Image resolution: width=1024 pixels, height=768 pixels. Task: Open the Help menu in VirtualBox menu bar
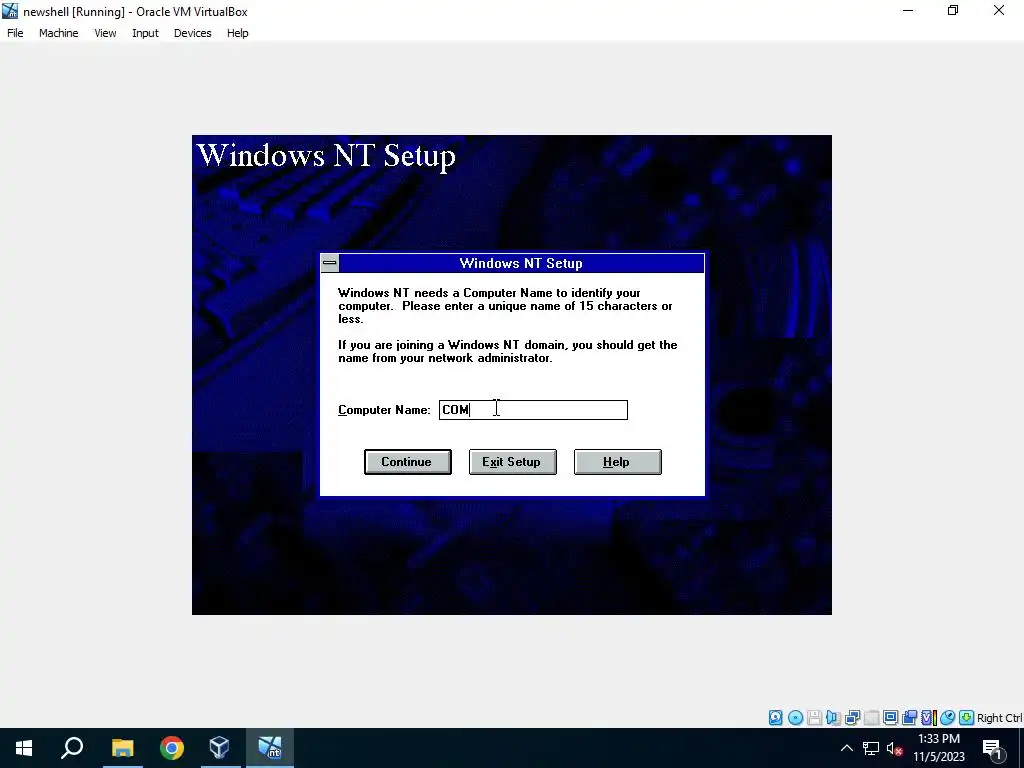pyautogui.click(x=238, y=33)
